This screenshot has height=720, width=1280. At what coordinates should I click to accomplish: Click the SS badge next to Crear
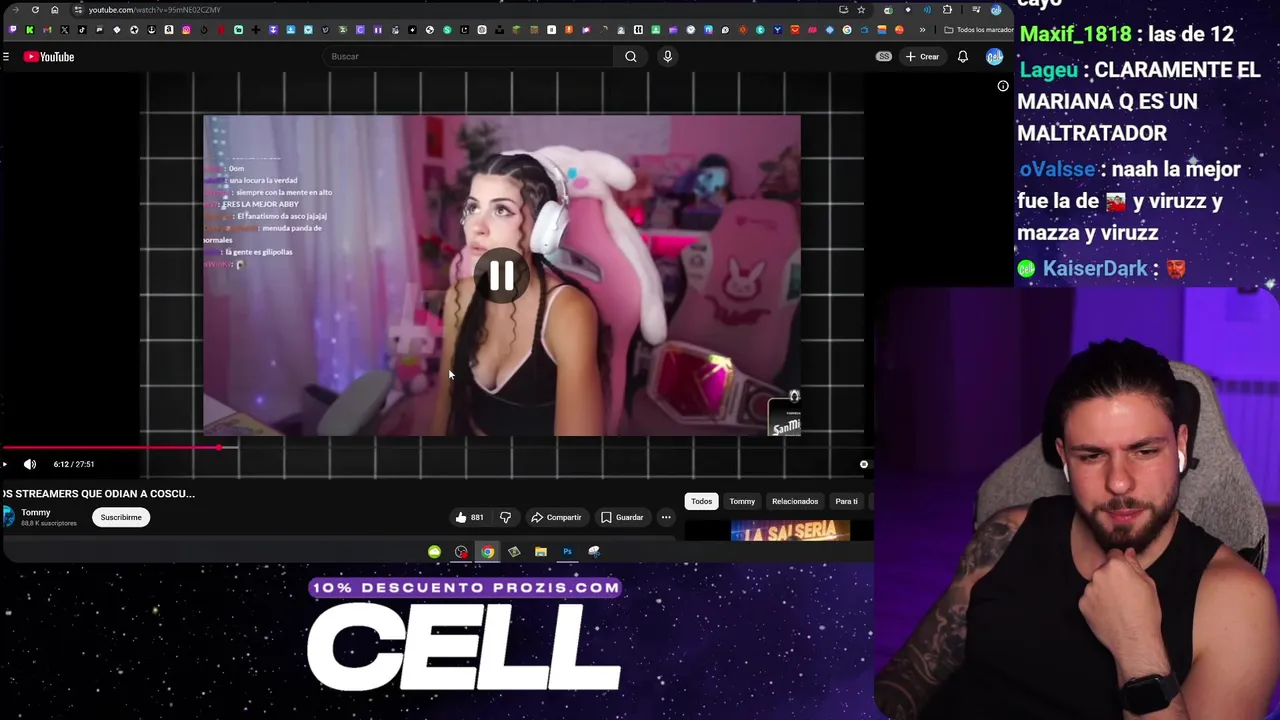[884, 57]
